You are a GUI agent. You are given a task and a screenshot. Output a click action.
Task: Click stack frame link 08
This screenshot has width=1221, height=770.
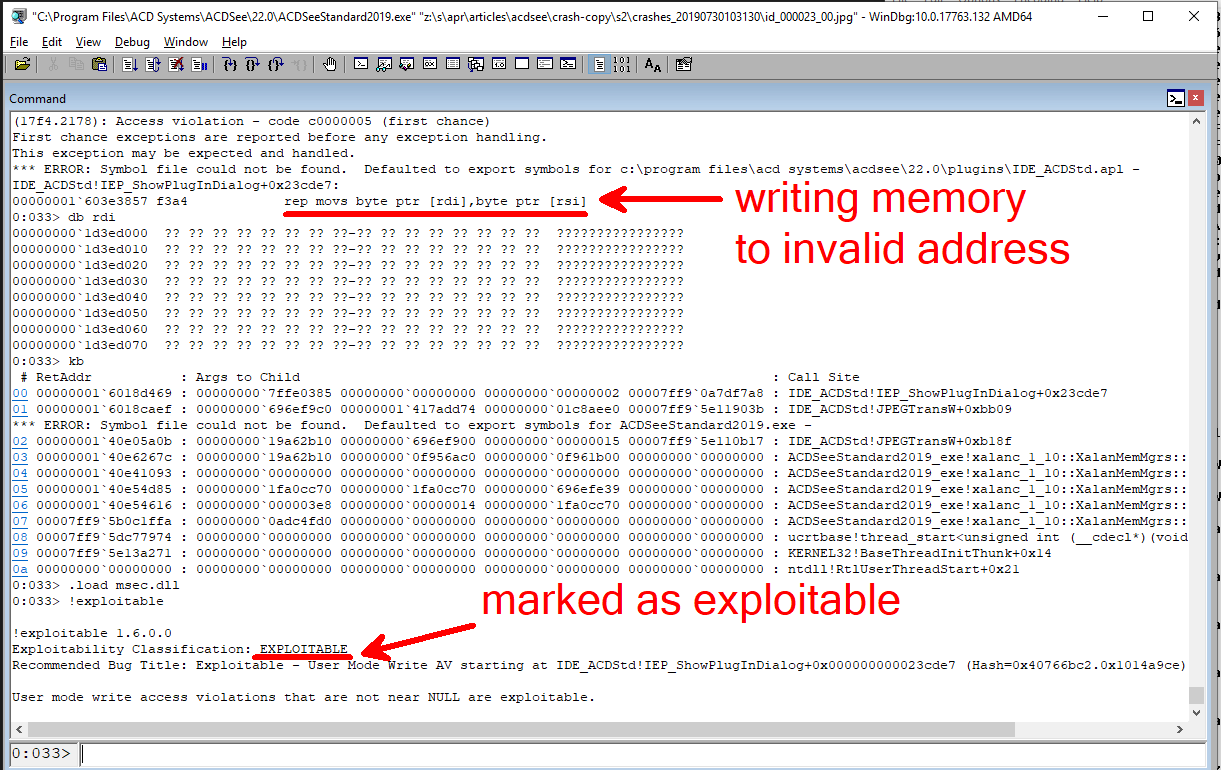[x=20, y=538]
